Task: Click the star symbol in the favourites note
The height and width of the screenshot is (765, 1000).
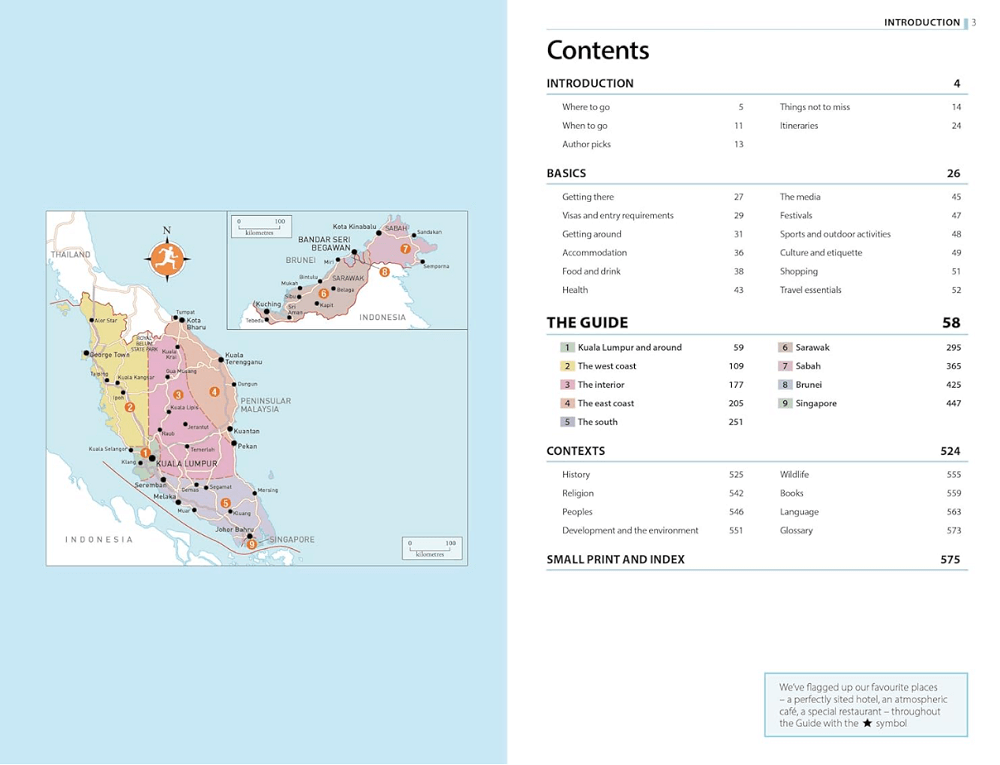Action: pyautogui.click(x=867, y=723)
